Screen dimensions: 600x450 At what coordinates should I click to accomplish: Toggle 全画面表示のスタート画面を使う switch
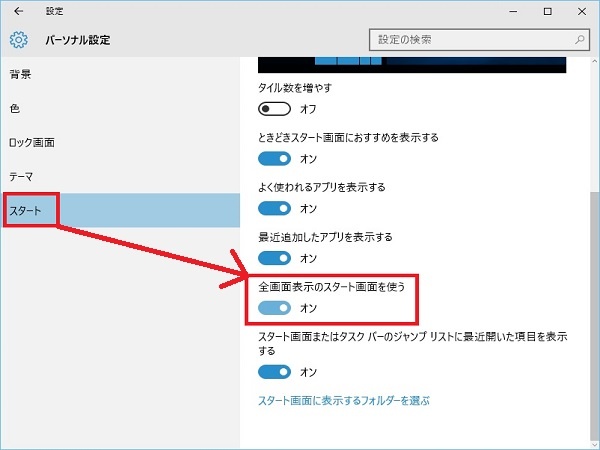[274, 308]
